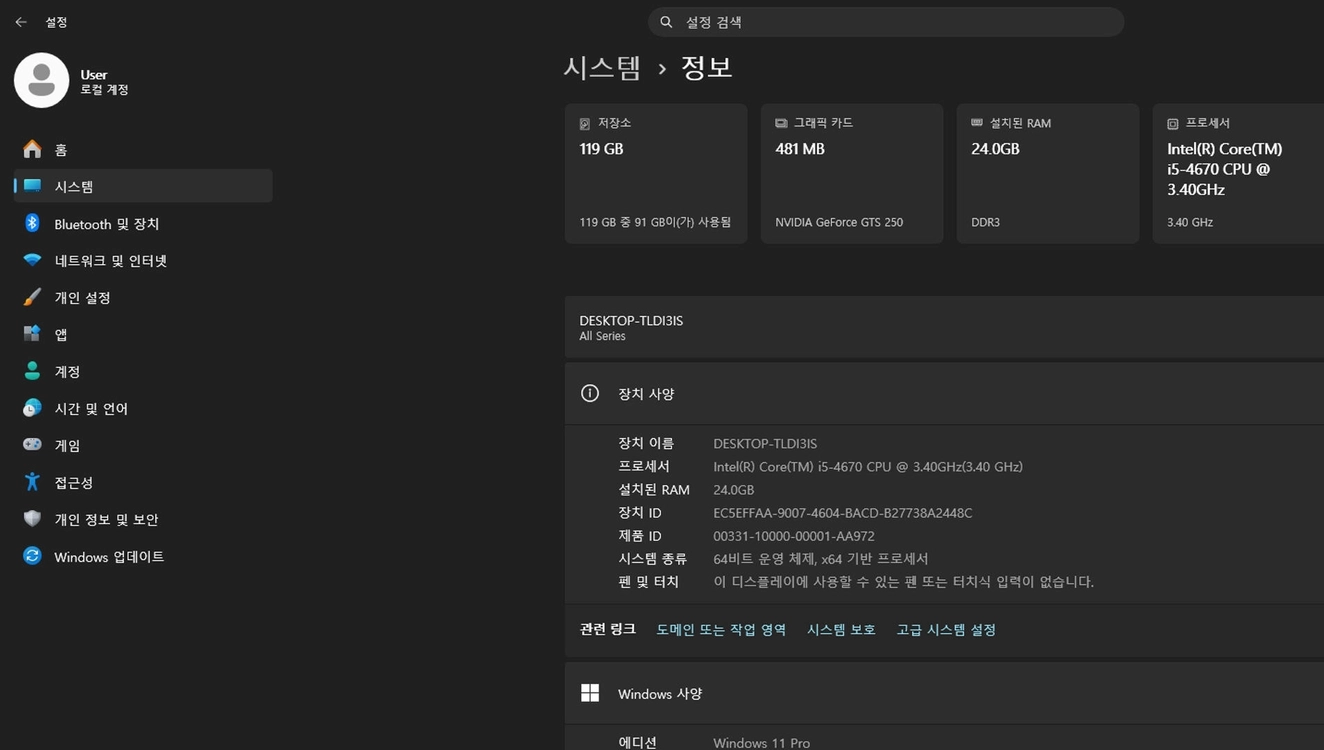Collapse the Windows 사양 section header
The height and width of the screenshot is (750, 1324).
tap(944, 693)
